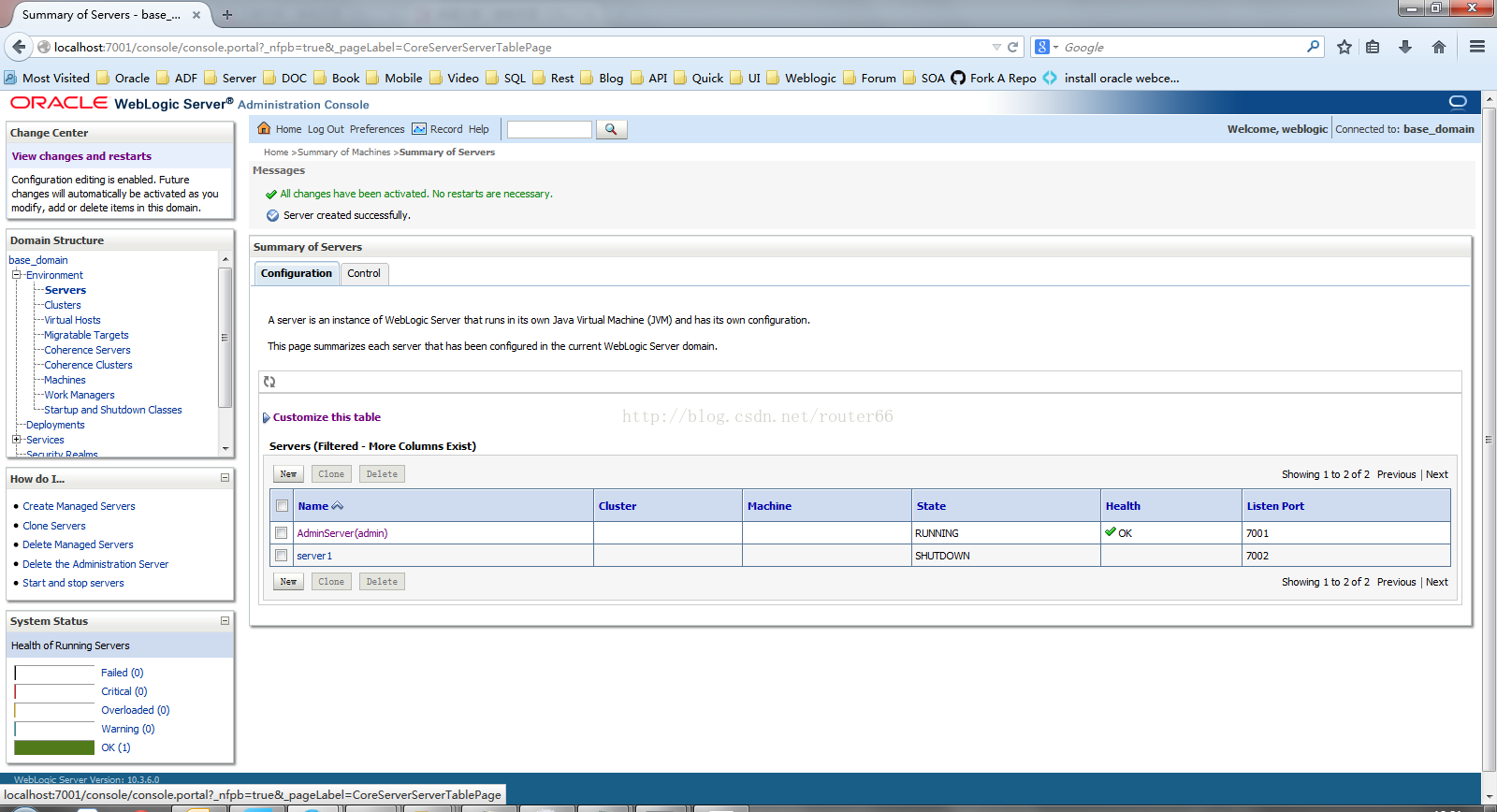Image resolution: width=1497 pixels, height=812 pixels.
Task: Open the install oracle webcenter bookmark
Action: click(1111, 78)
